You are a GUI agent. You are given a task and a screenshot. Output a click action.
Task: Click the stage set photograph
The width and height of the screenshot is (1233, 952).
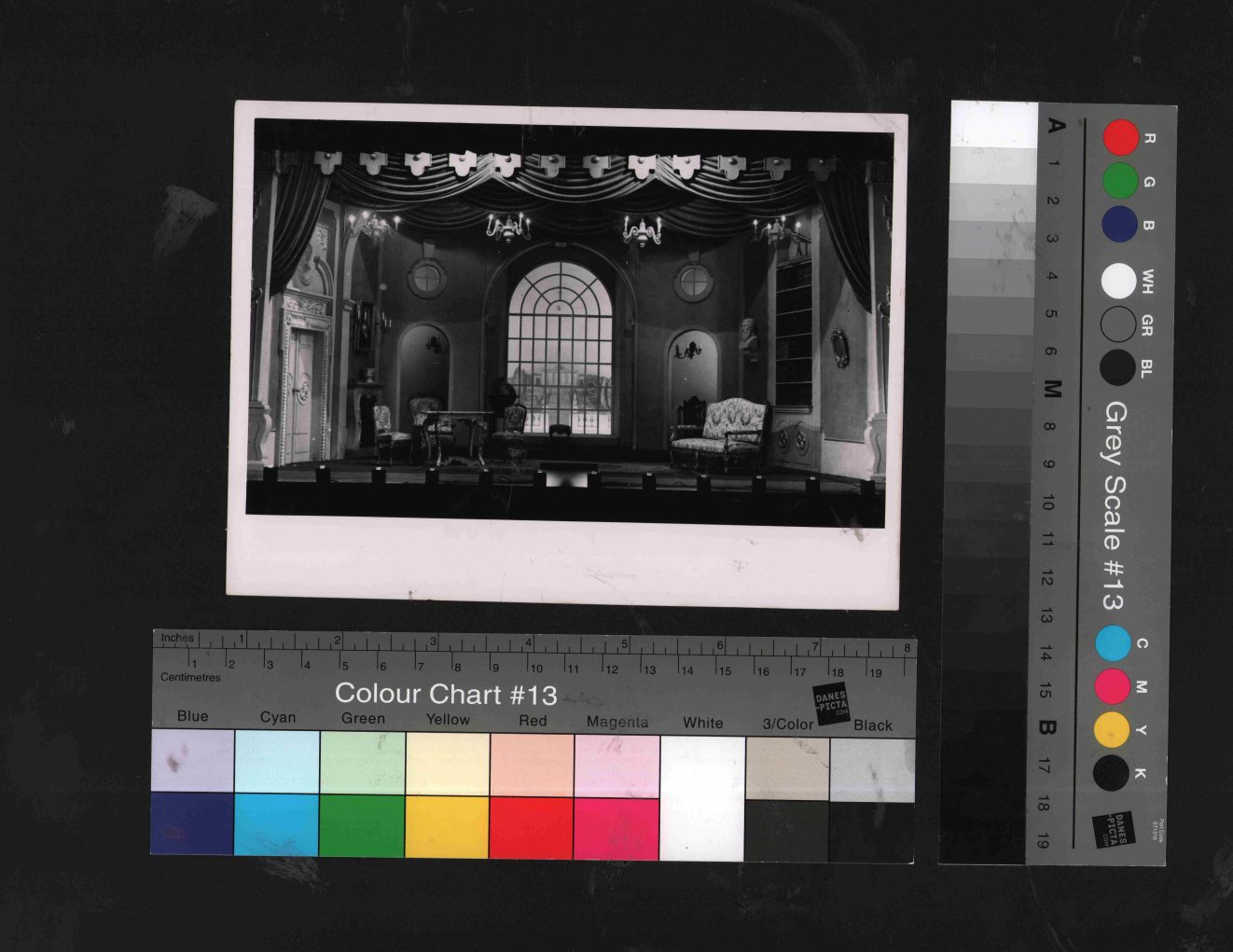567,322
